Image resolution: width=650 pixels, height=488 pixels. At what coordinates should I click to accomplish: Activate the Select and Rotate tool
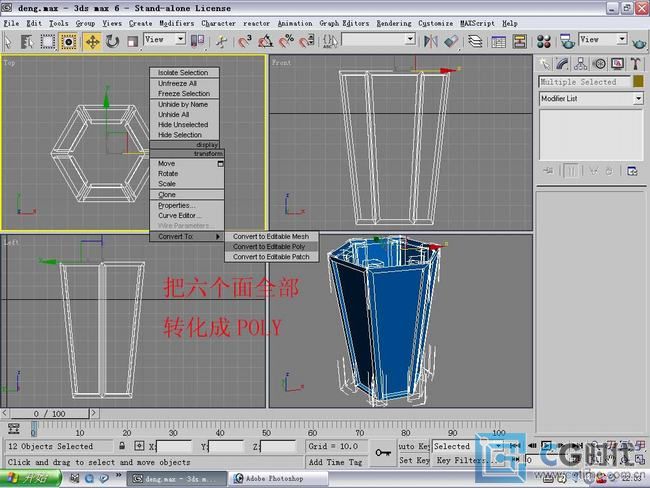click(112, 41)
